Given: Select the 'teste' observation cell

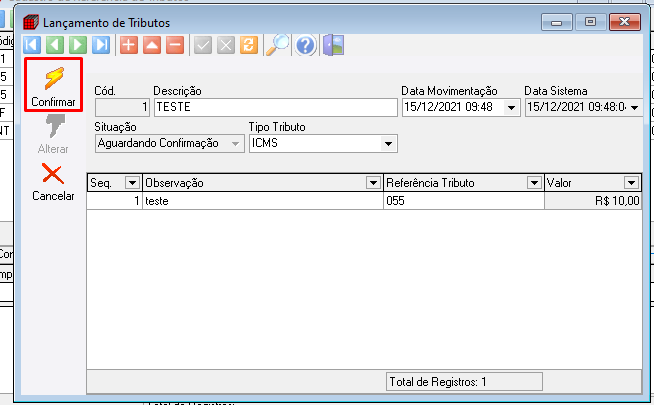Looking at the screenshot, I should (263, 201).
